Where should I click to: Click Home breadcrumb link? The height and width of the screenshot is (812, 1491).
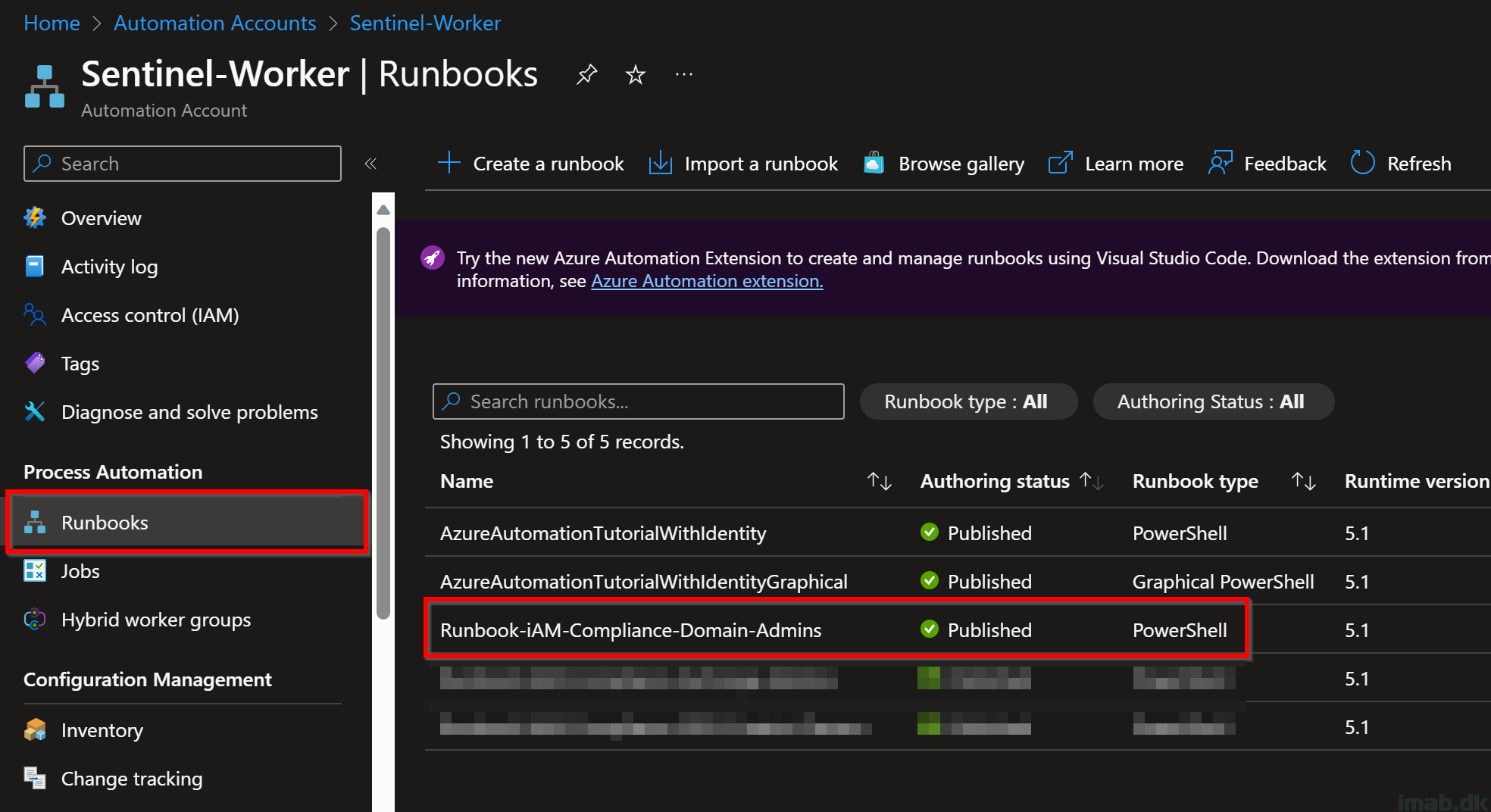coord(52,23)
